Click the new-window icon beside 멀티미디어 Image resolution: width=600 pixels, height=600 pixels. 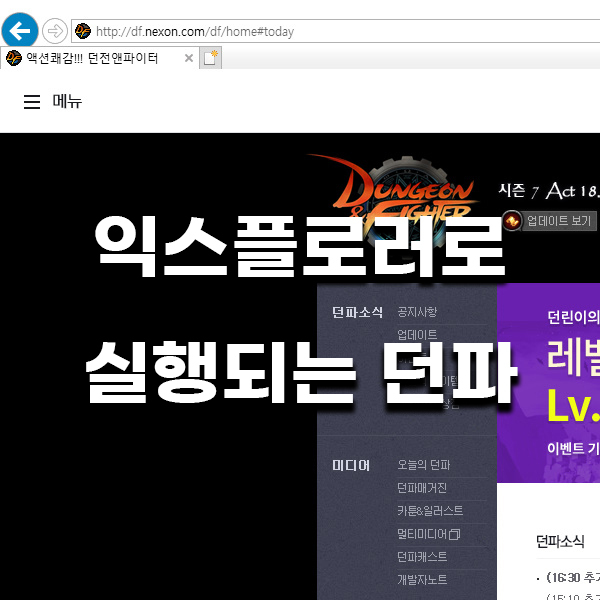coord(454,534)
